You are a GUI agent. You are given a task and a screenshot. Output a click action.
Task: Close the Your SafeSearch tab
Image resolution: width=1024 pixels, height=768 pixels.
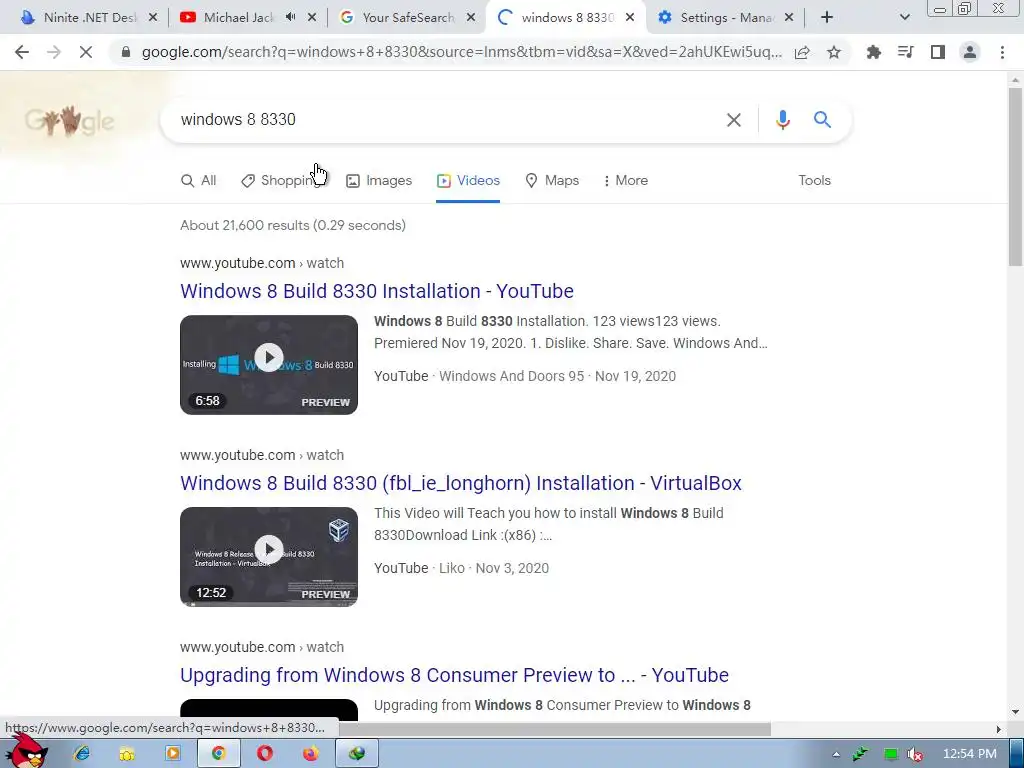[471, 18]
